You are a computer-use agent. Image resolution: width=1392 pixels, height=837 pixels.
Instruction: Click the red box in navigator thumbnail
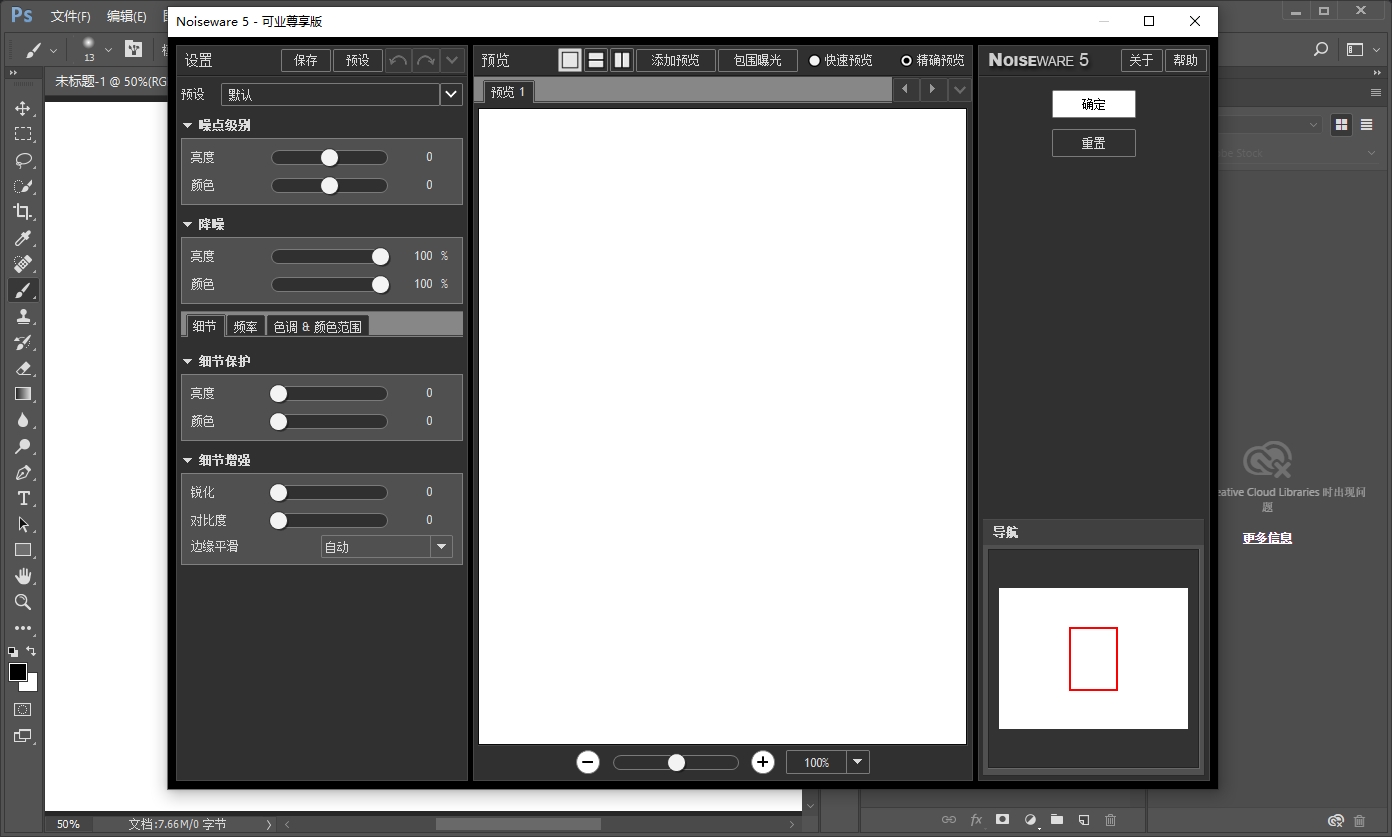pyautogui.click(x=1093, y=659)
